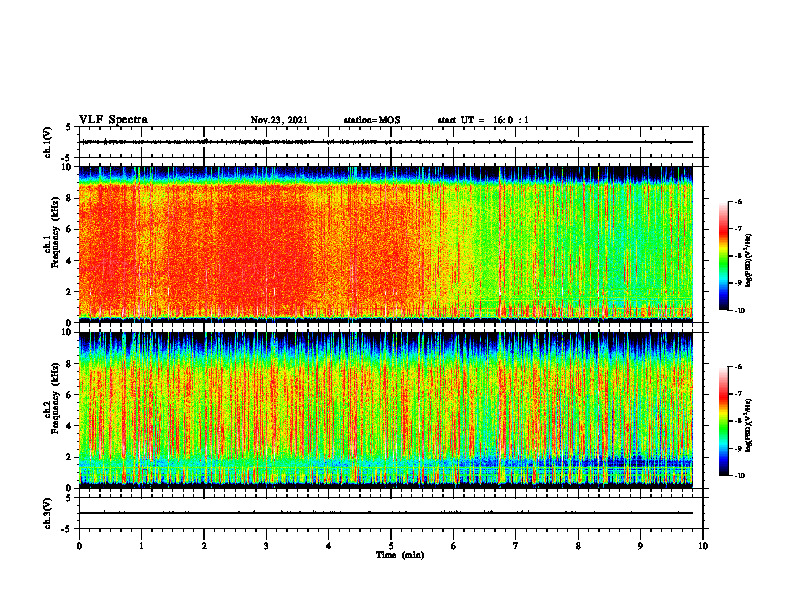Screen dimensions: 792x612
Task: Click inside the ch.1 spectrogram panel
Action: (x=385, y=244)
